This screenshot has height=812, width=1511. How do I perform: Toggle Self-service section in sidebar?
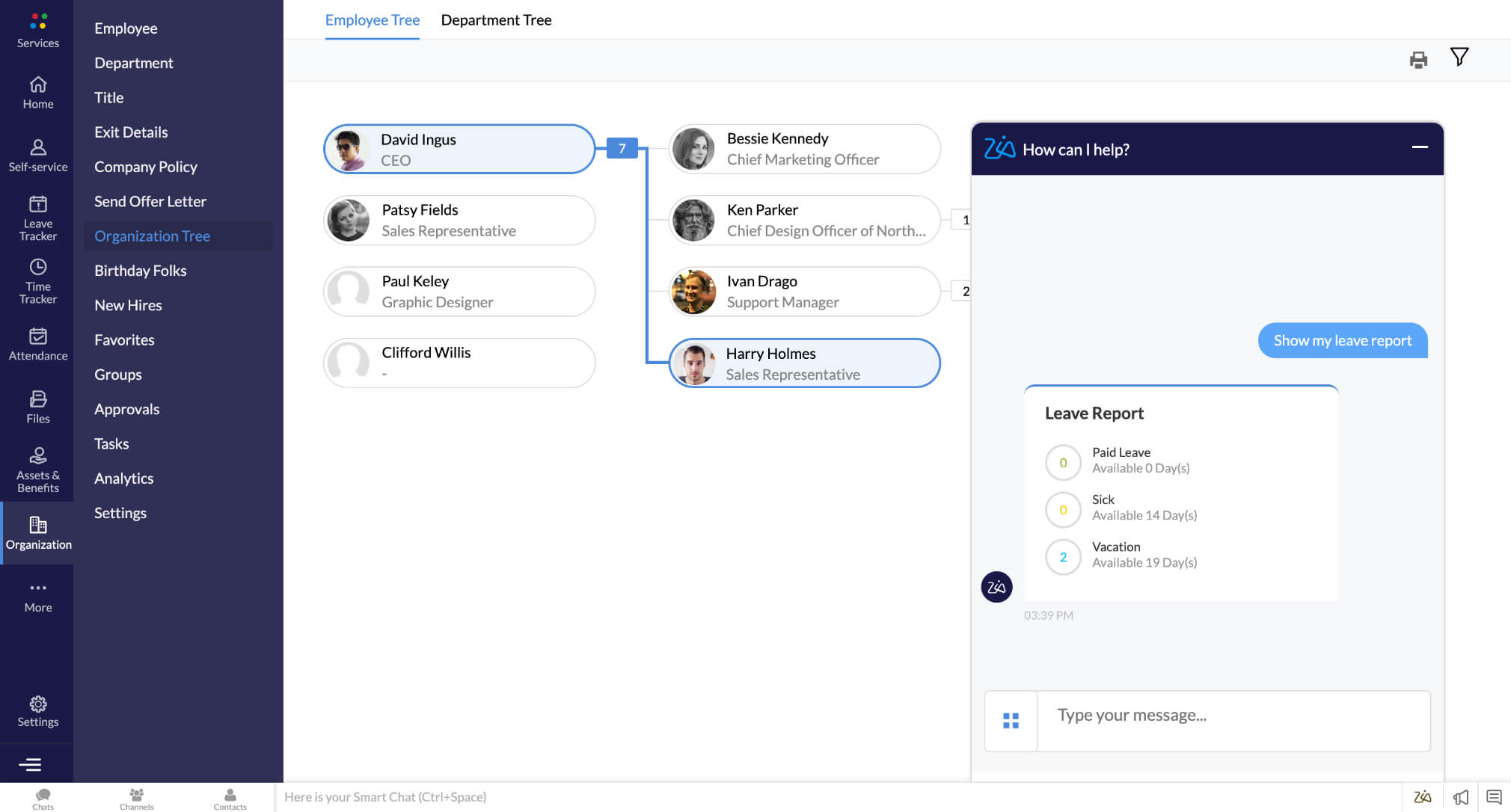point(37,155)
